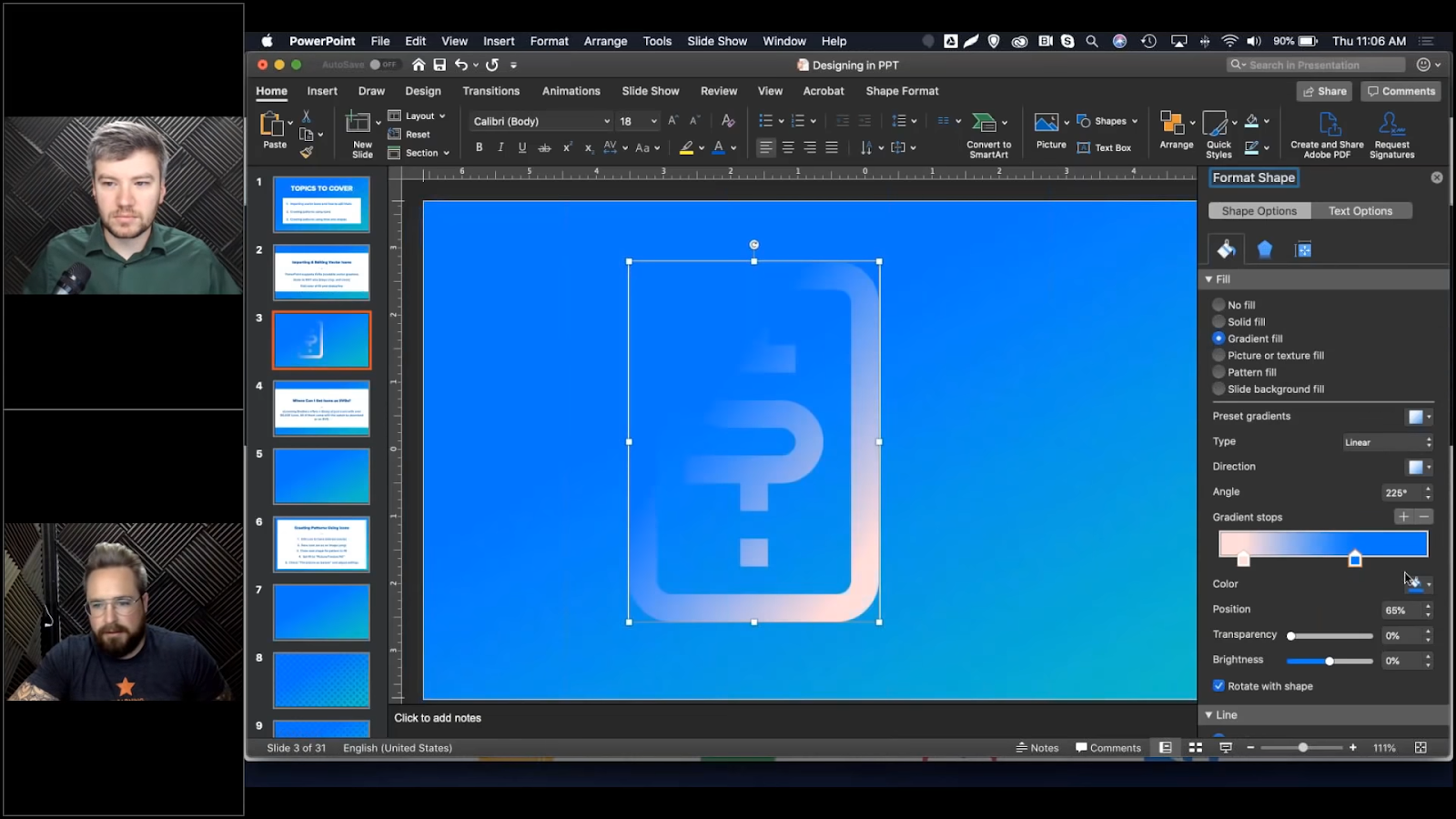The width and height of the screenshot is (1456, 819).
Task: Switch to Text Options tab
Action: 1360,211
